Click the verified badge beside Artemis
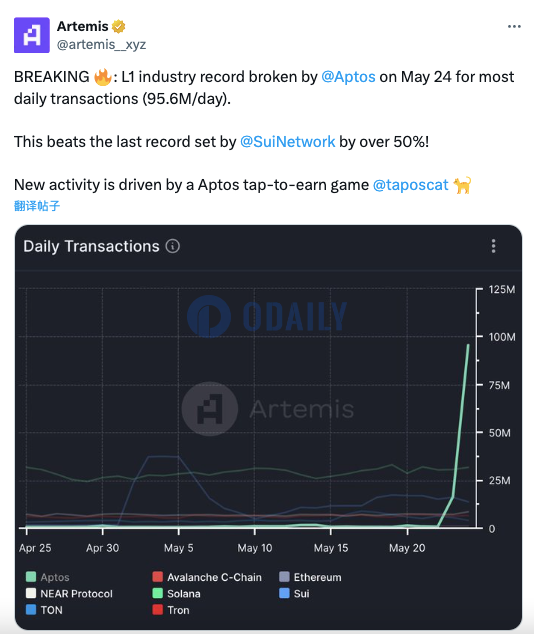Screen dimensions: 534x634 click(x=118, y=27)
